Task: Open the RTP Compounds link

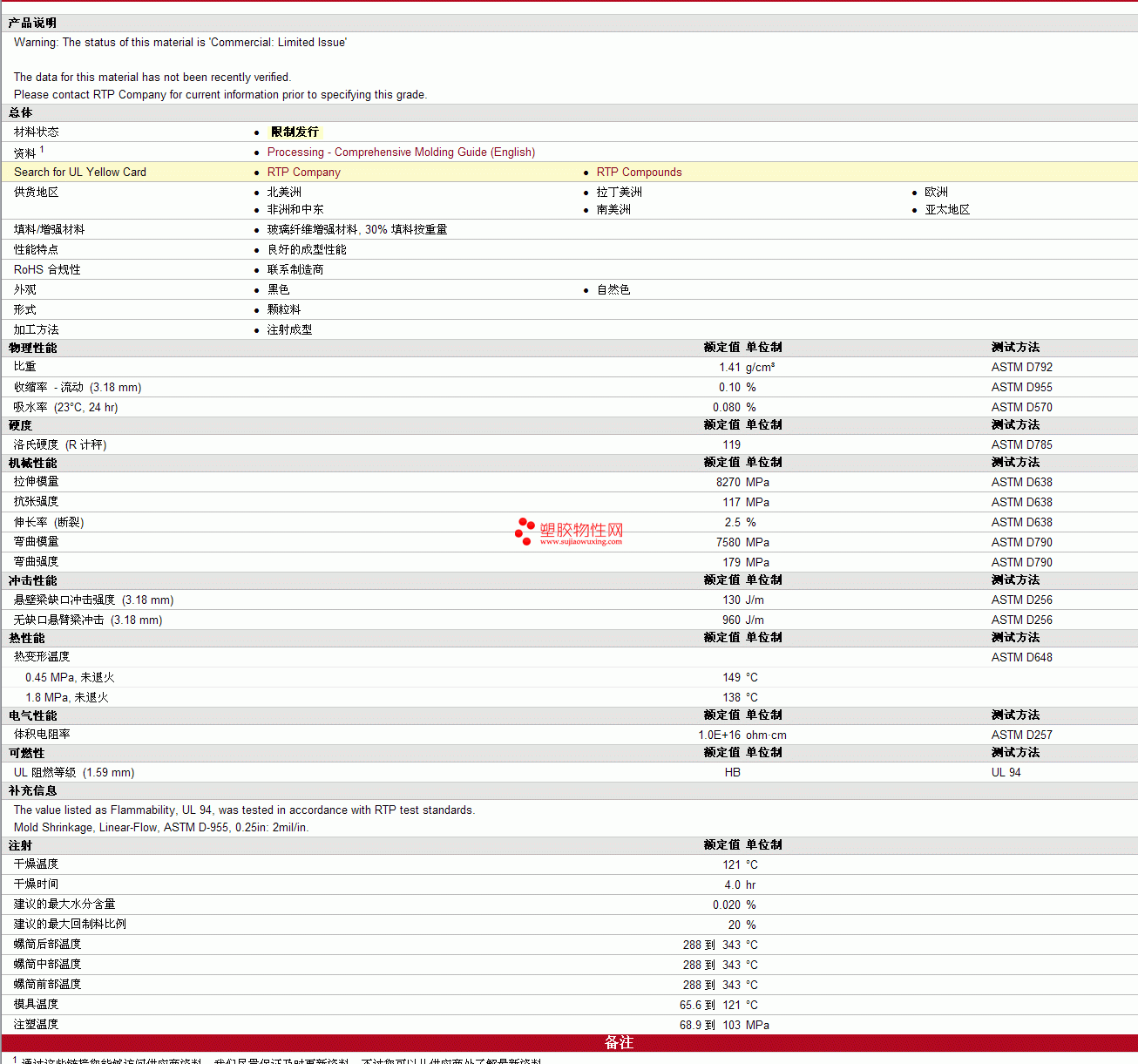Action: coord(639,172)
